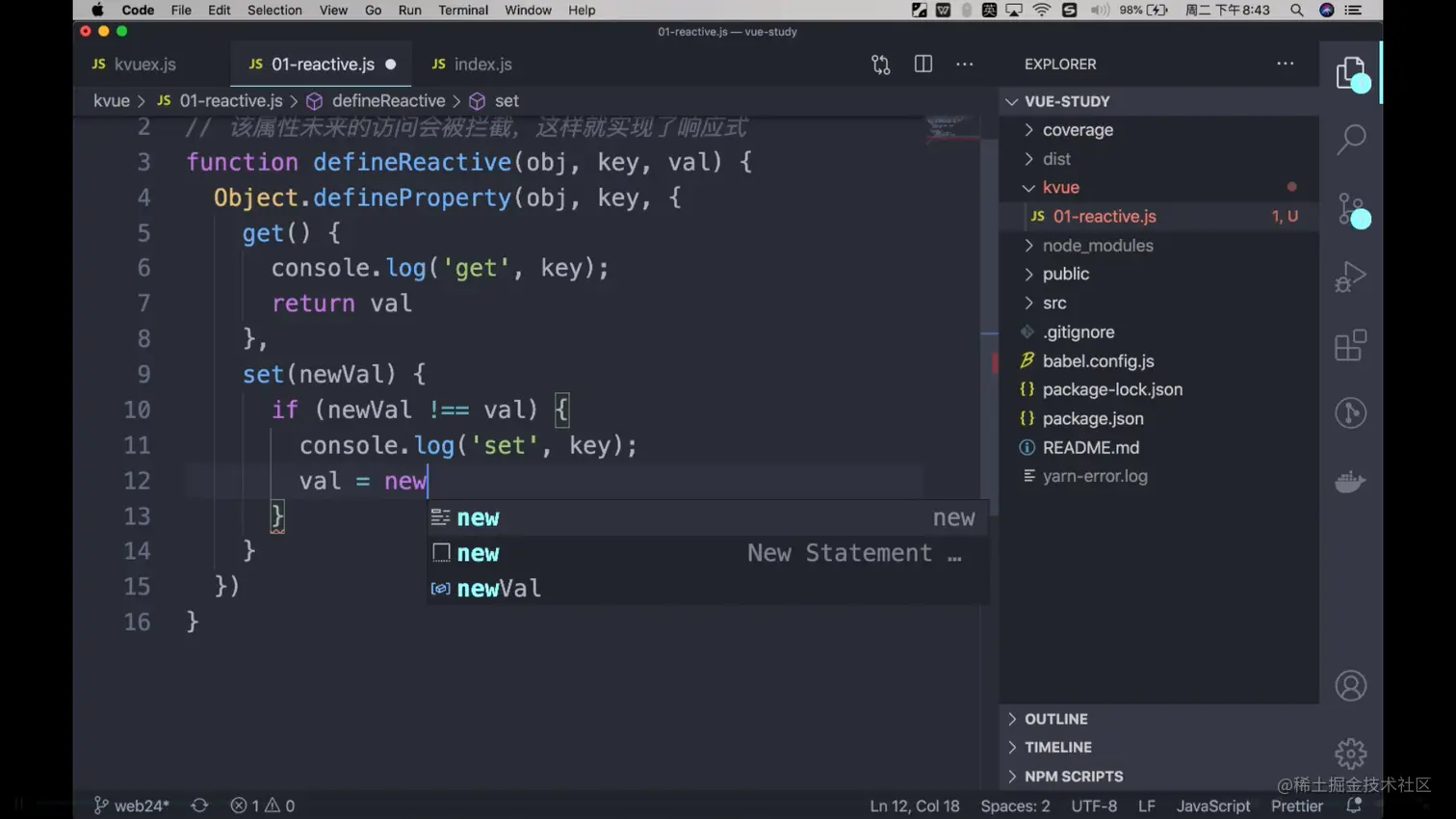1456x819 pixels.
Task: Select the 'New Statement' snippet suggestion
Action: [708, 553]
